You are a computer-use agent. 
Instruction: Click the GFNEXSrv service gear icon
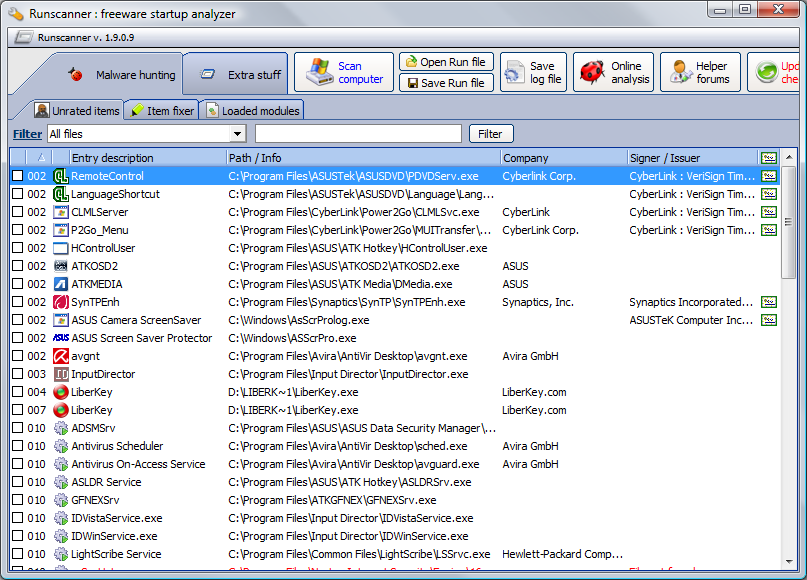pyautogui.click(x=61, y=500)
